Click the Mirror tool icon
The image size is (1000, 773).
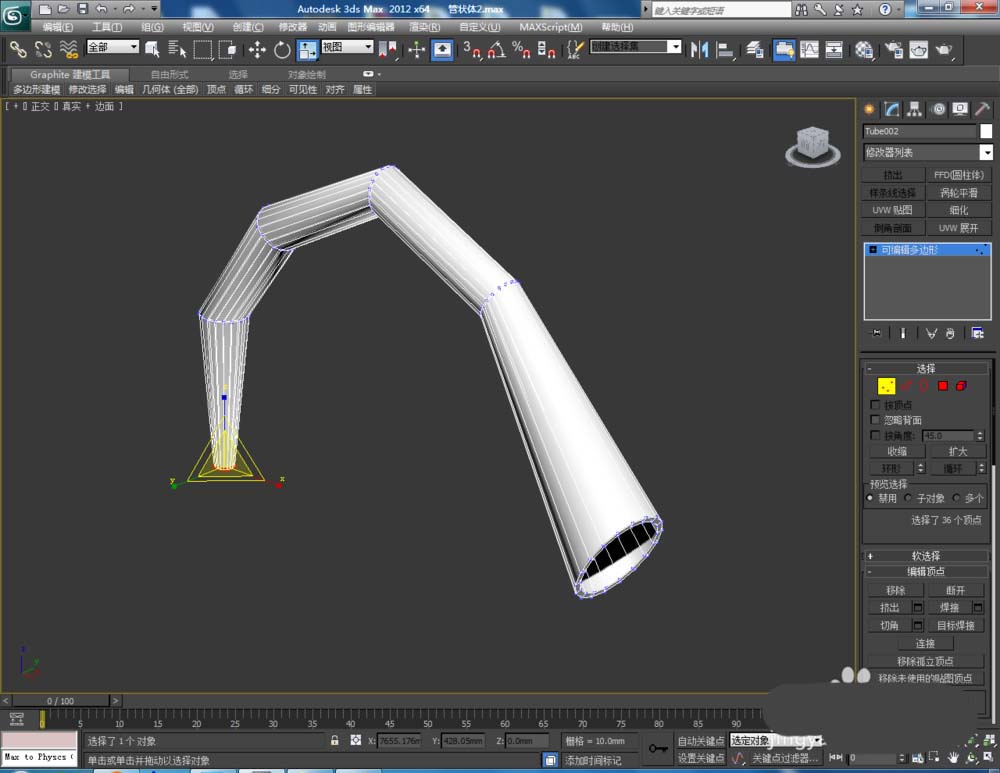click(699, 49)
